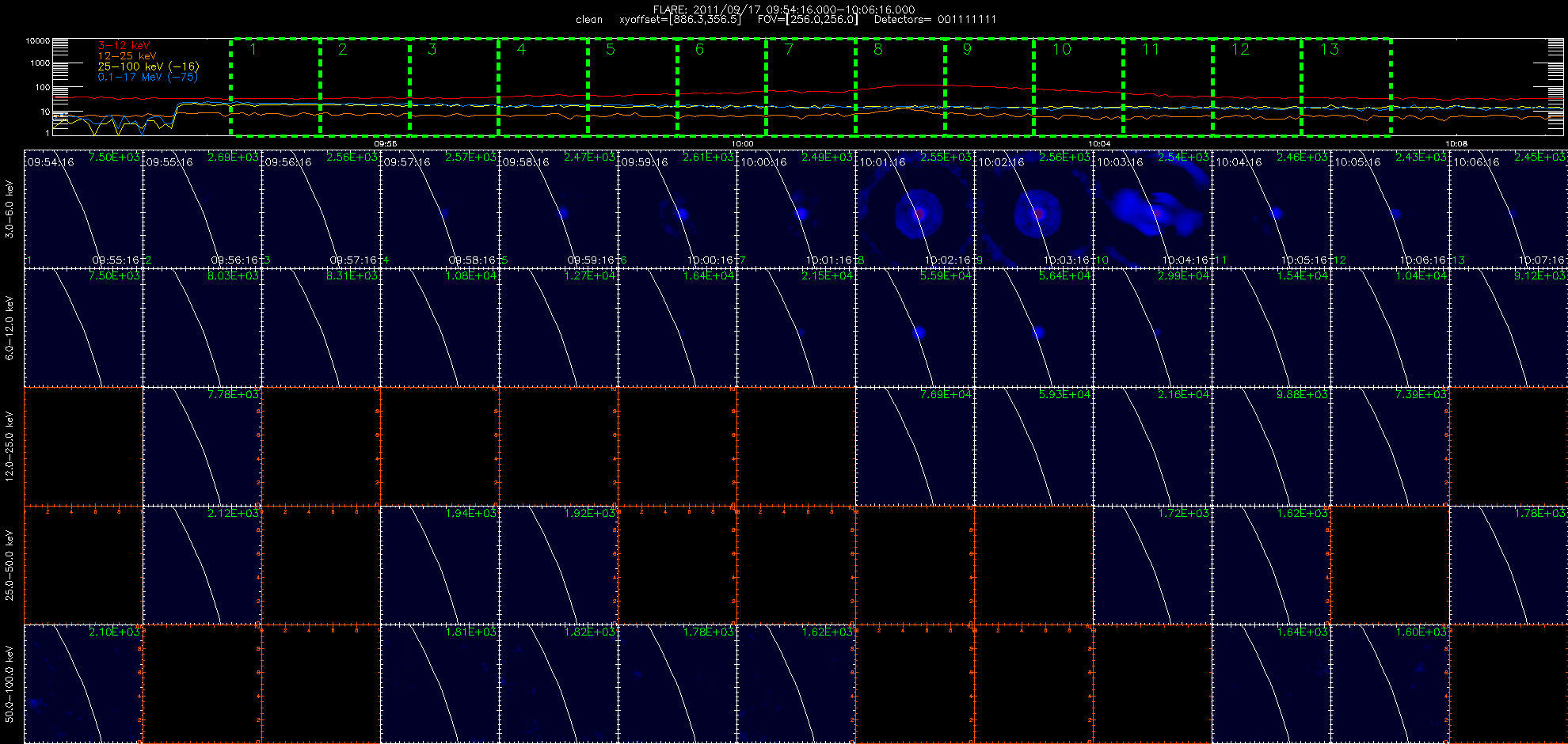
Task: Click the yellow '25-100 keV (-16)' legend entry
Action: tap(148, 66)
